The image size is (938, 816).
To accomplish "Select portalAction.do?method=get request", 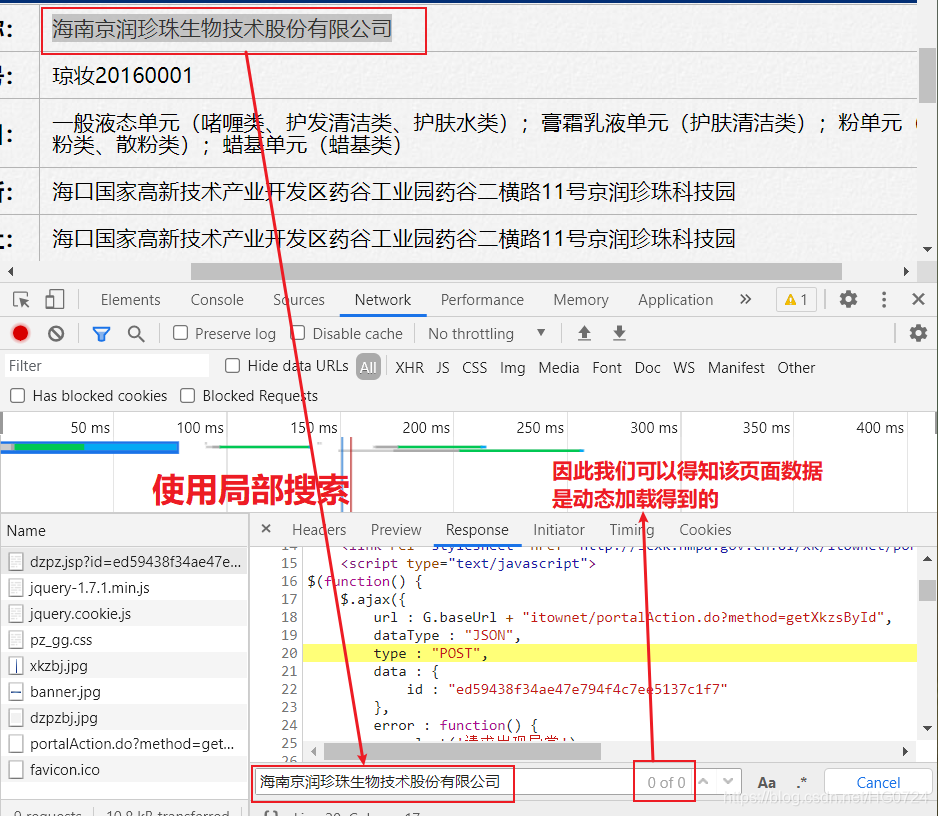I will coord(124,744).
